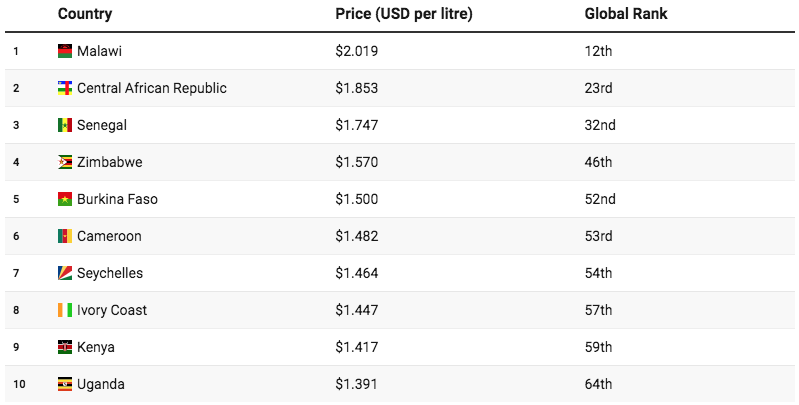
Task: Click Senegal's global rank 32nd
Action: 600,125
